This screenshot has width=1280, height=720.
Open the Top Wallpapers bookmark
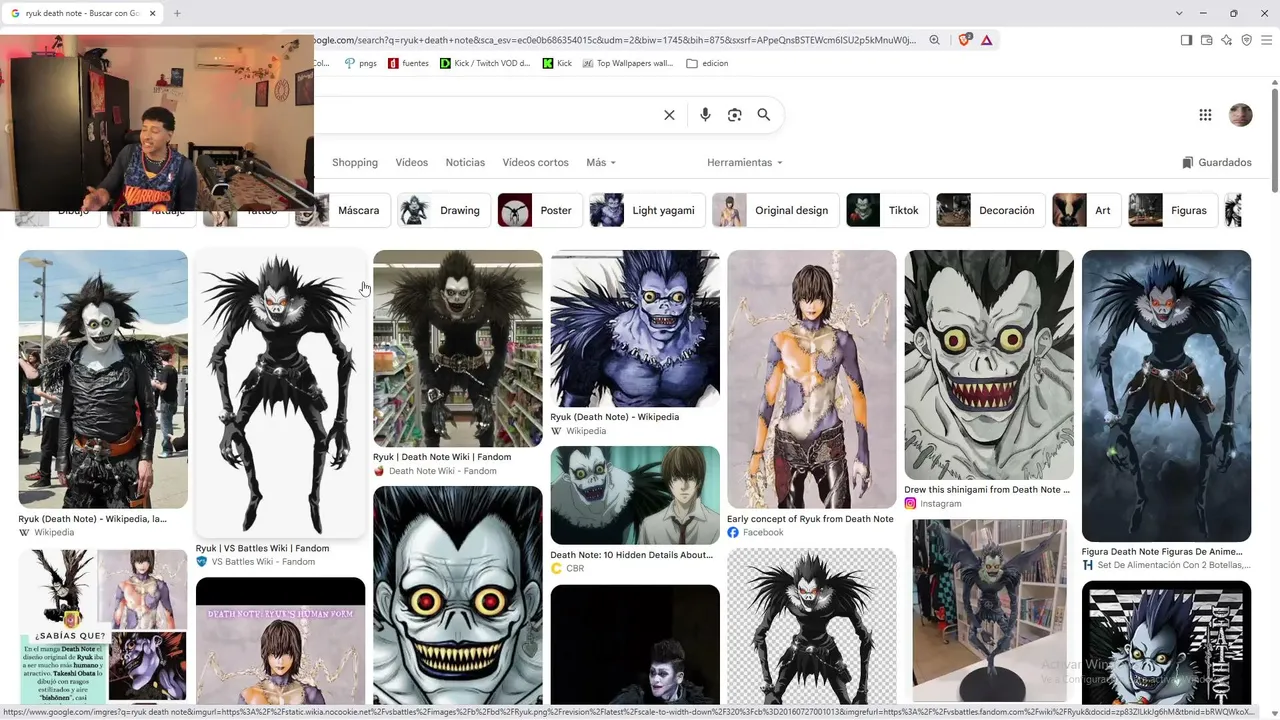(629, 63)
